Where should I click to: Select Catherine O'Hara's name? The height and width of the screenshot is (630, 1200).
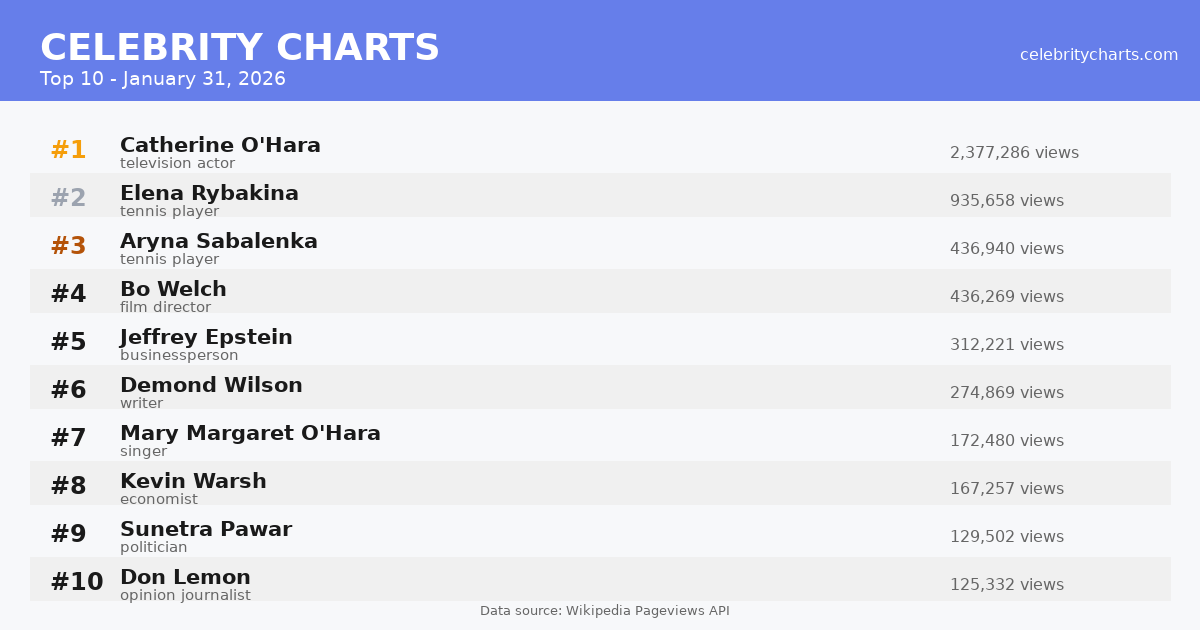point(220,146)
